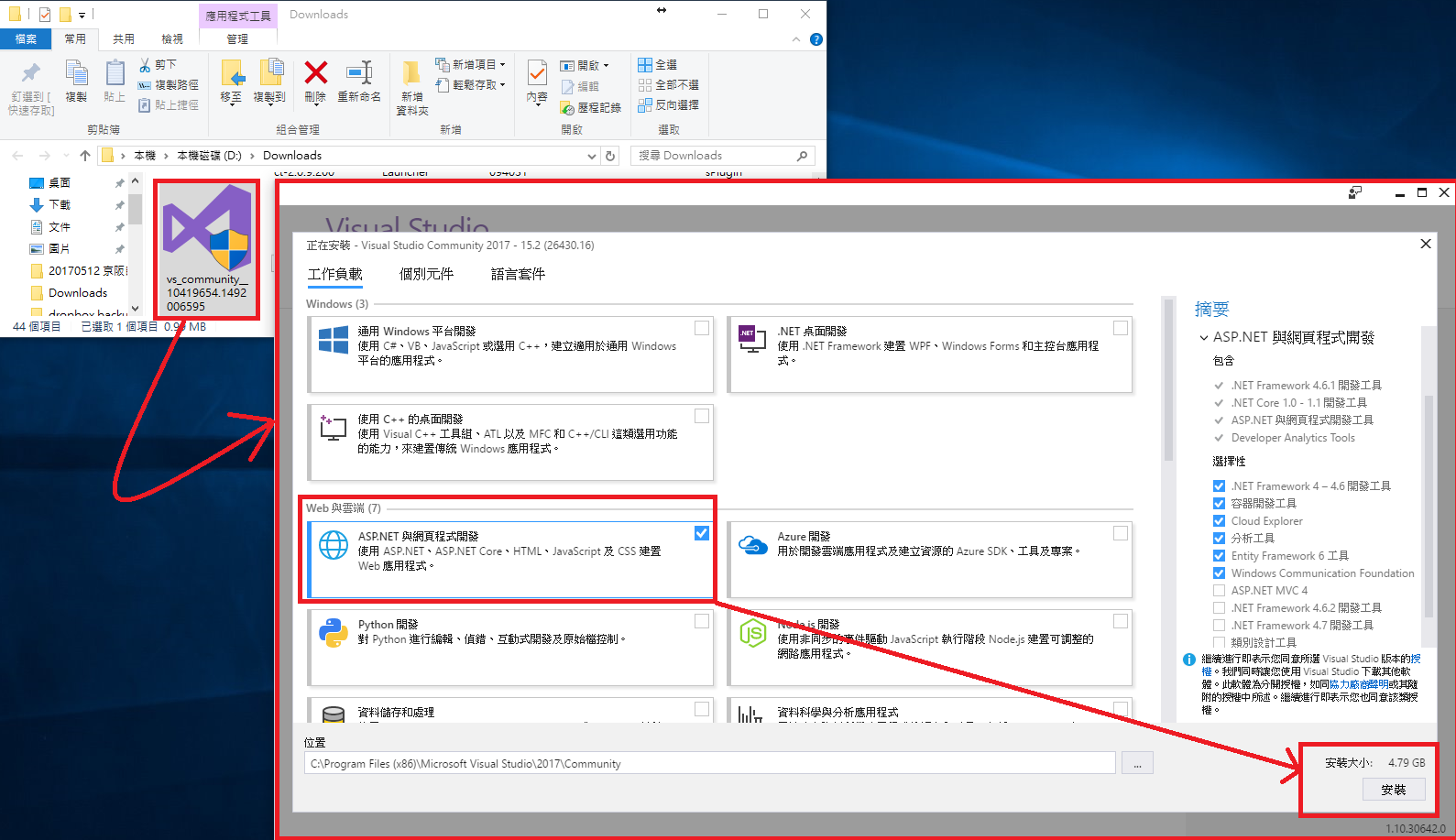The width and height of the screenshot is (1456, 840).
Task: Check the .NET desktop development workload
Action: (1121, 328)
